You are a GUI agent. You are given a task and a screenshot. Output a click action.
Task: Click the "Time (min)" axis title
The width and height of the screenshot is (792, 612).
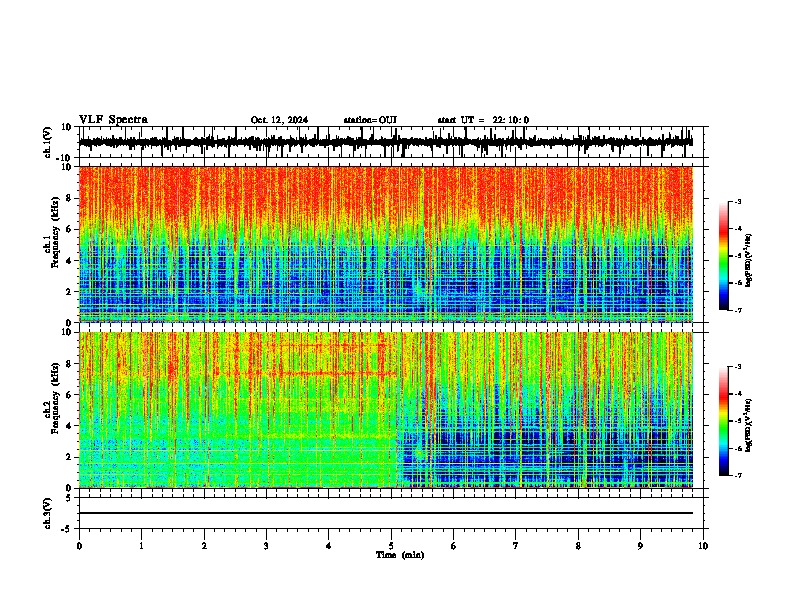(x=400, y=555)
